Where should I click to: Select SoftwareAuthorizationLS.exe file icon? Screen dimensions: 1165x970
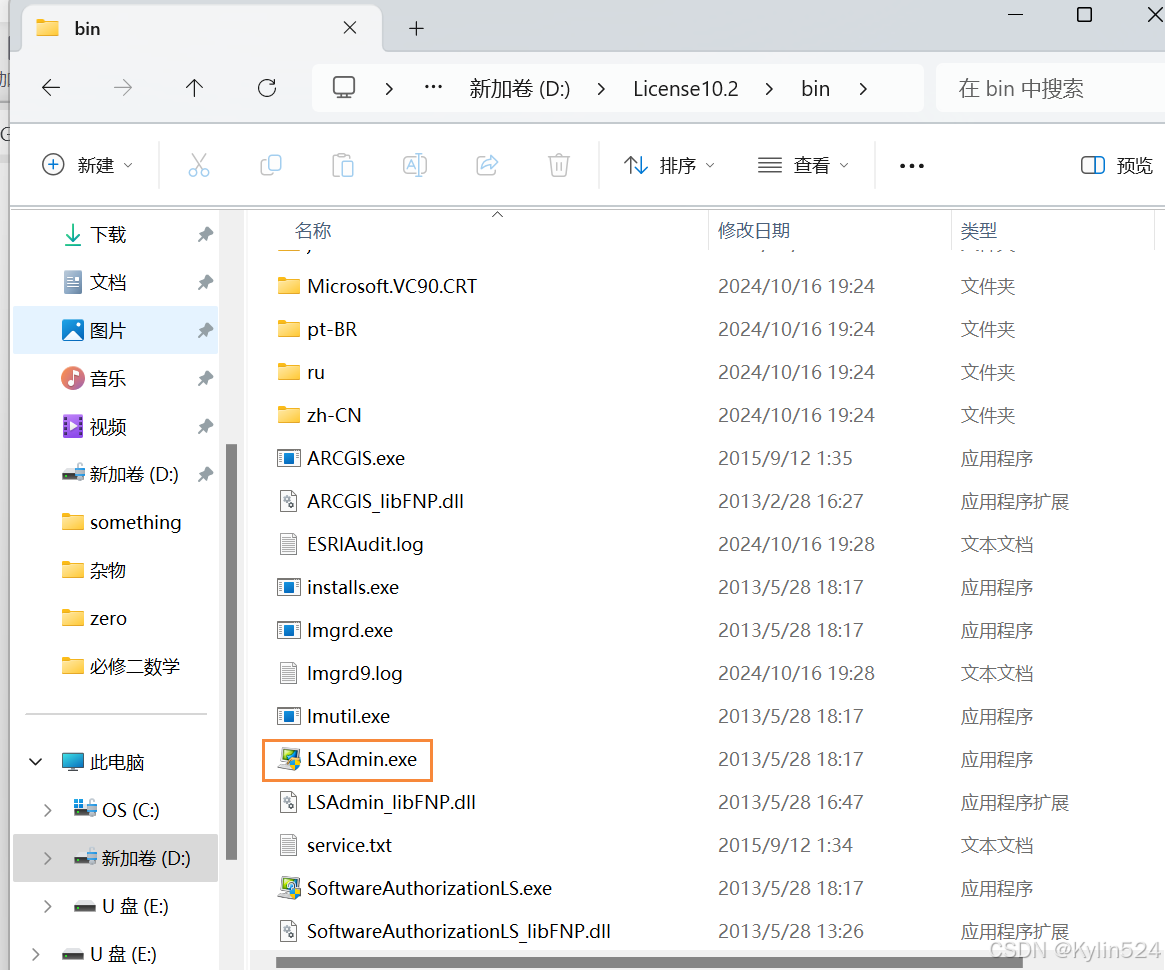tap(289, 888)
